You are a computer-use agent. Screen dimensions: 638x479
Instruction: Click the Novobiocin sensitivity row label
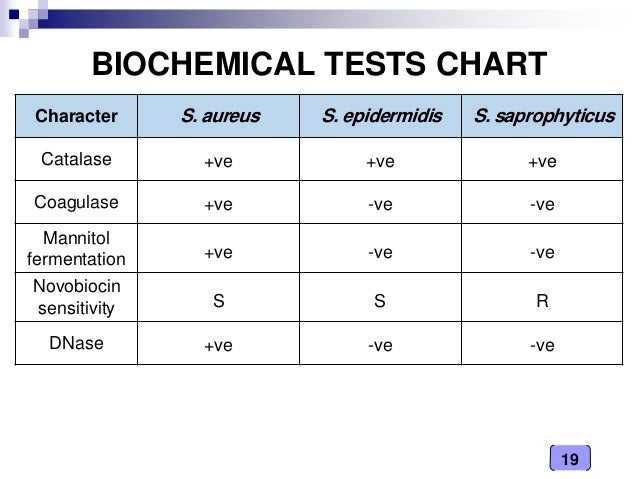76,297
